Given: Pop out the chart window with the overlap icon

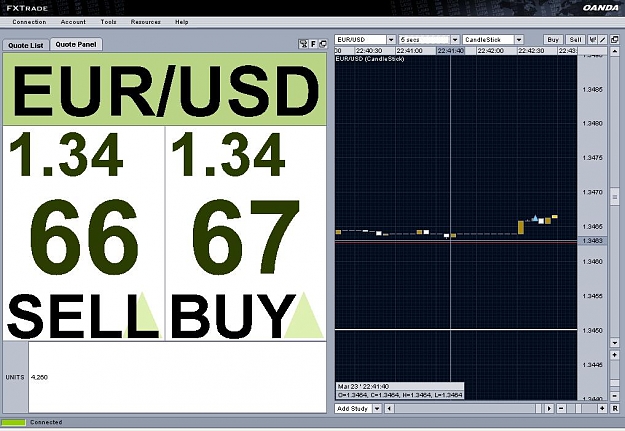Looking at the screenshot, I should point(614,39).
